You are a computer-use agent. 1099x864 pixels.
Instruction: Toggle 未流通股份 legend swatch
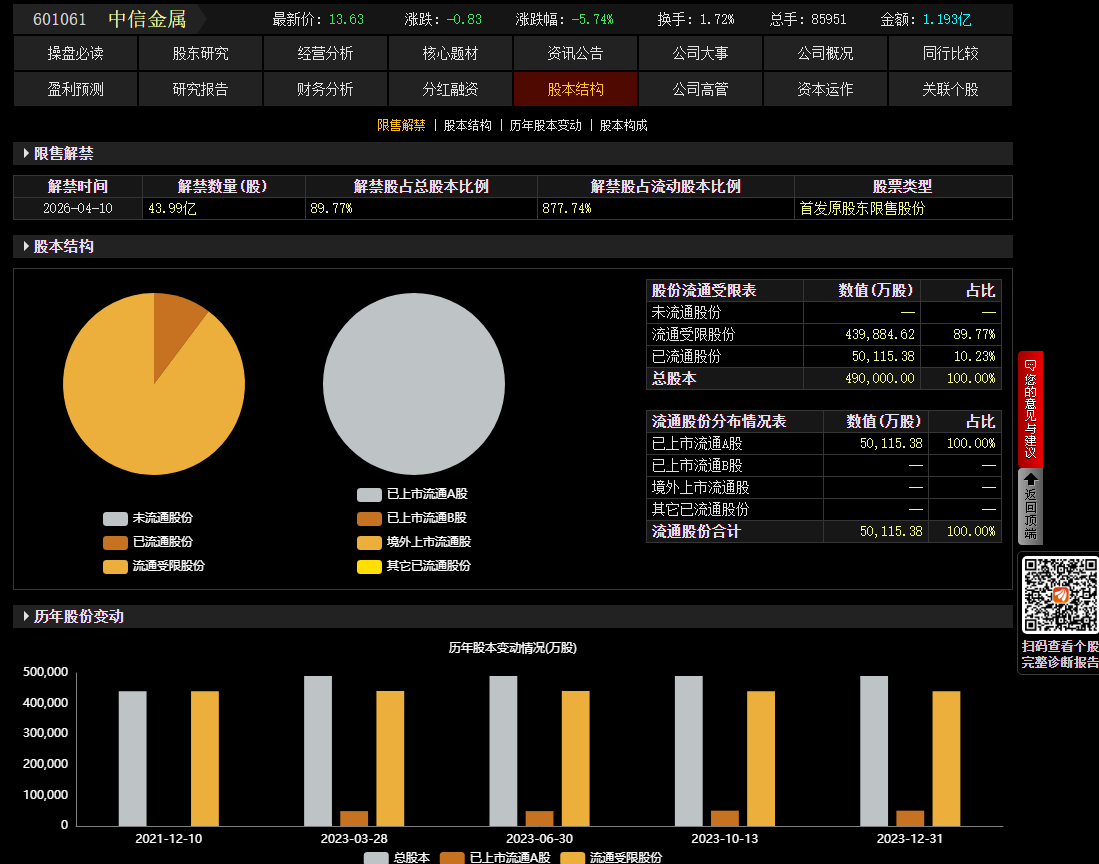point(115,519)
